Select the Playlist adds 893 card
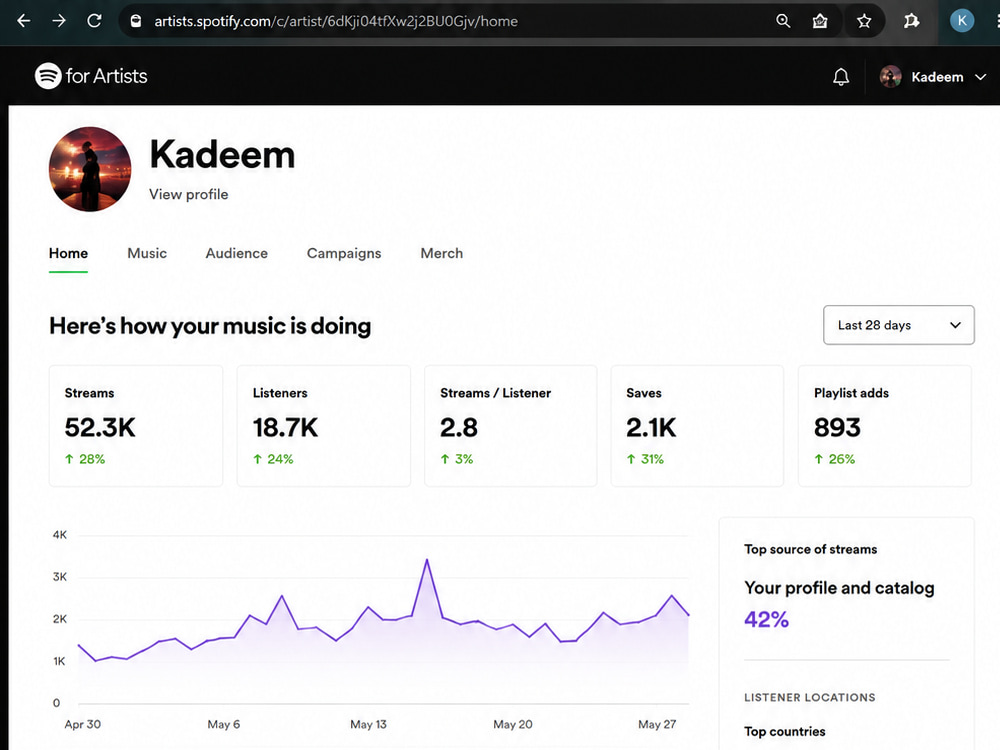Viewport: 1000px width, 750px height. click(x=885, y=425)
